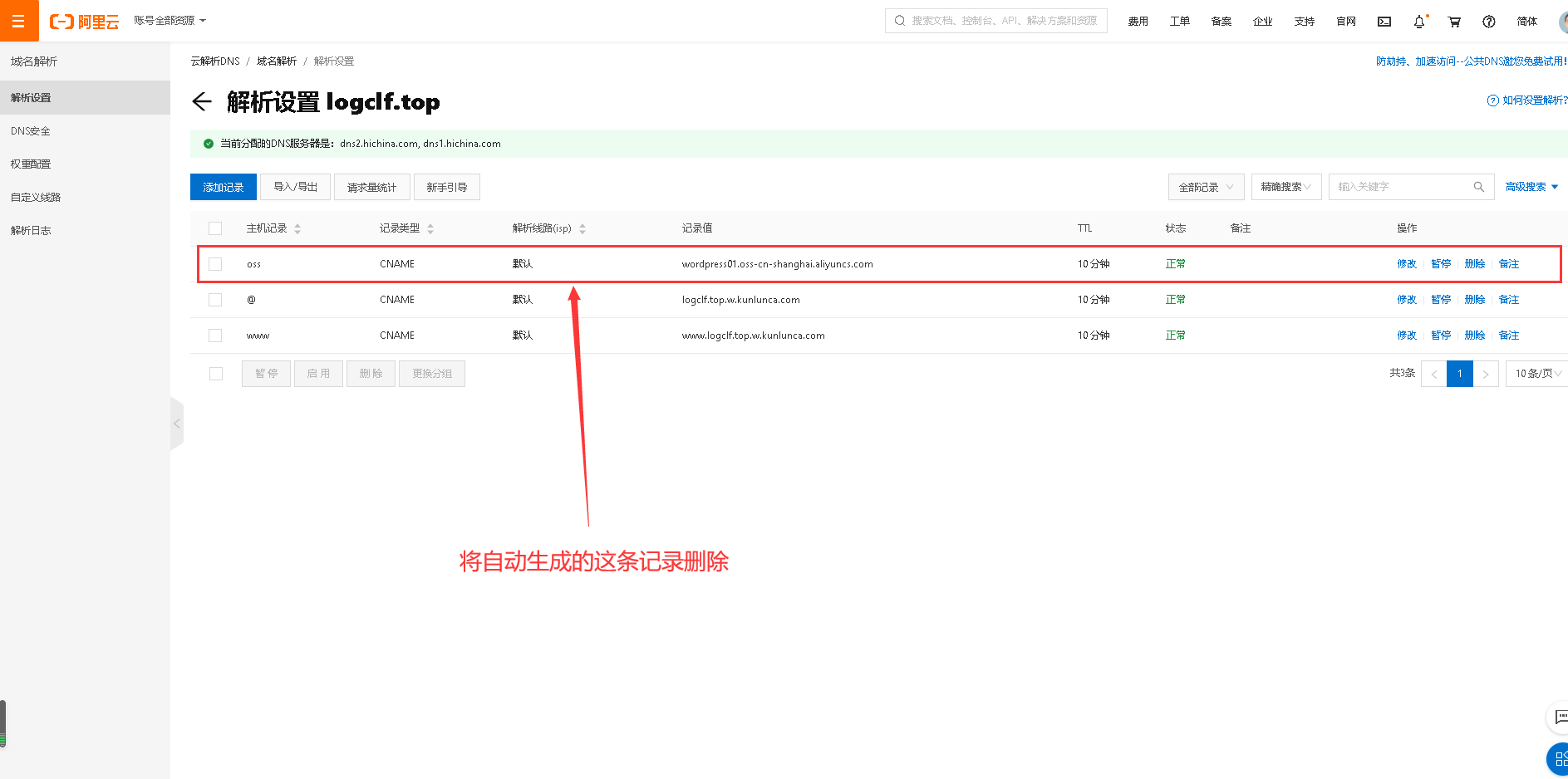Click 修改 for oss record
The image size is (1568, 779).
tap(1407, 264)
